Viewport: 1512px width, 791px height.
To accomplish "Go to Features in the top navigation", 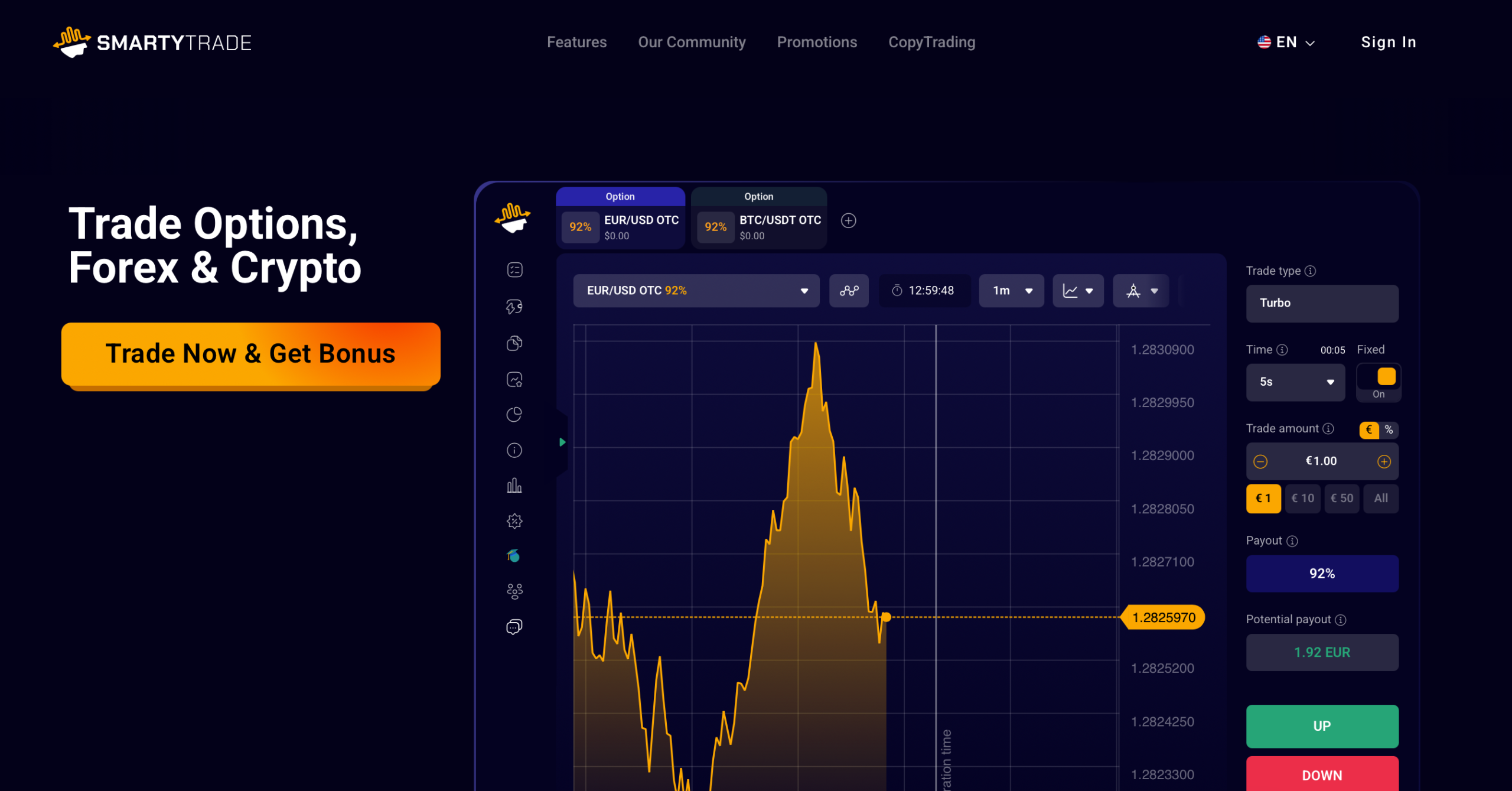I will (x=576, y=42).
